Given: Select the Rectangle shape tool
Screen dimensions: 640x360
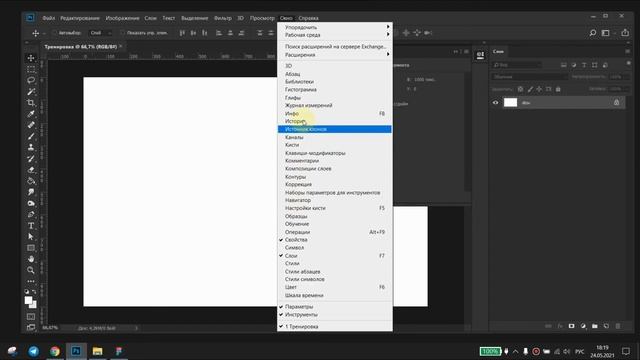Looking at the screenshot, I should pos(31,248).
